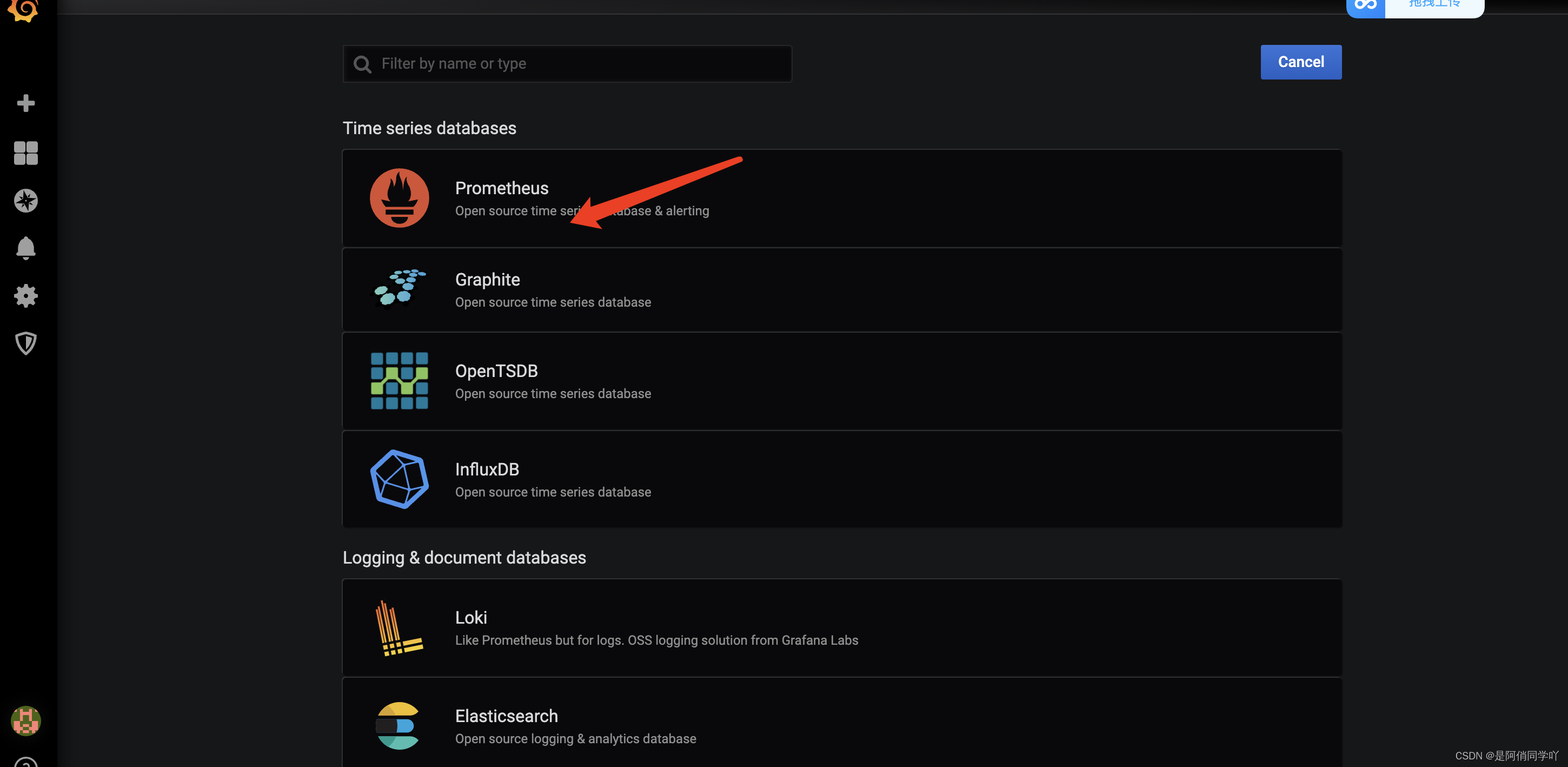Click the Loki logo icon

click(x=400, y=627)
